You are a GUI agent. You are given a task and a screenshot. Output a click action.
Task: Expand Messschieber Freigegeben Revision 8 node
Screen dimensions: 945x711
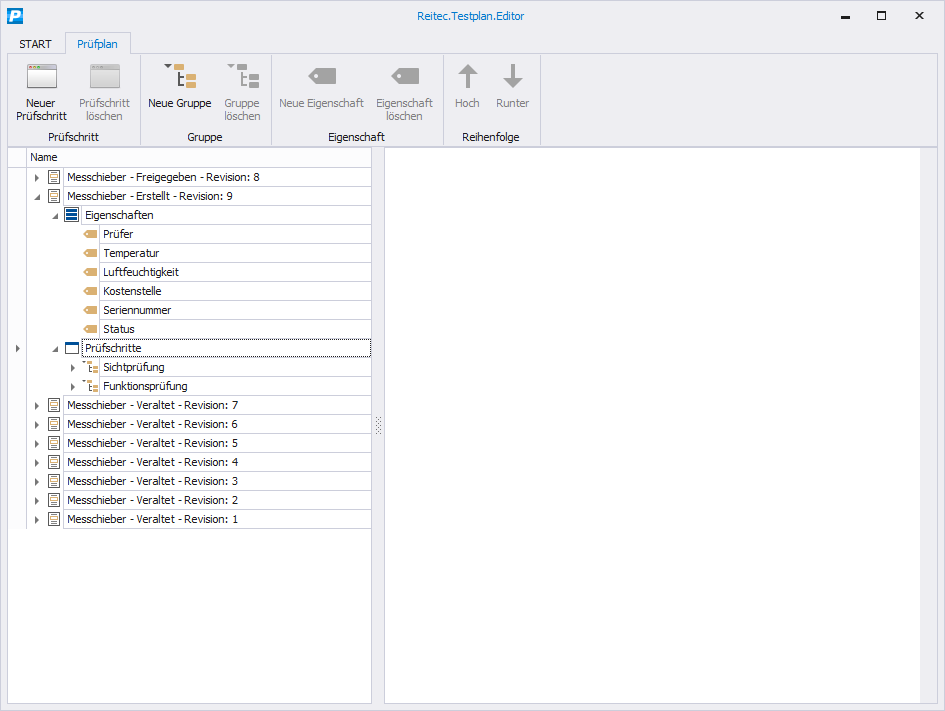pyautogui.click(x=37, y=178)
